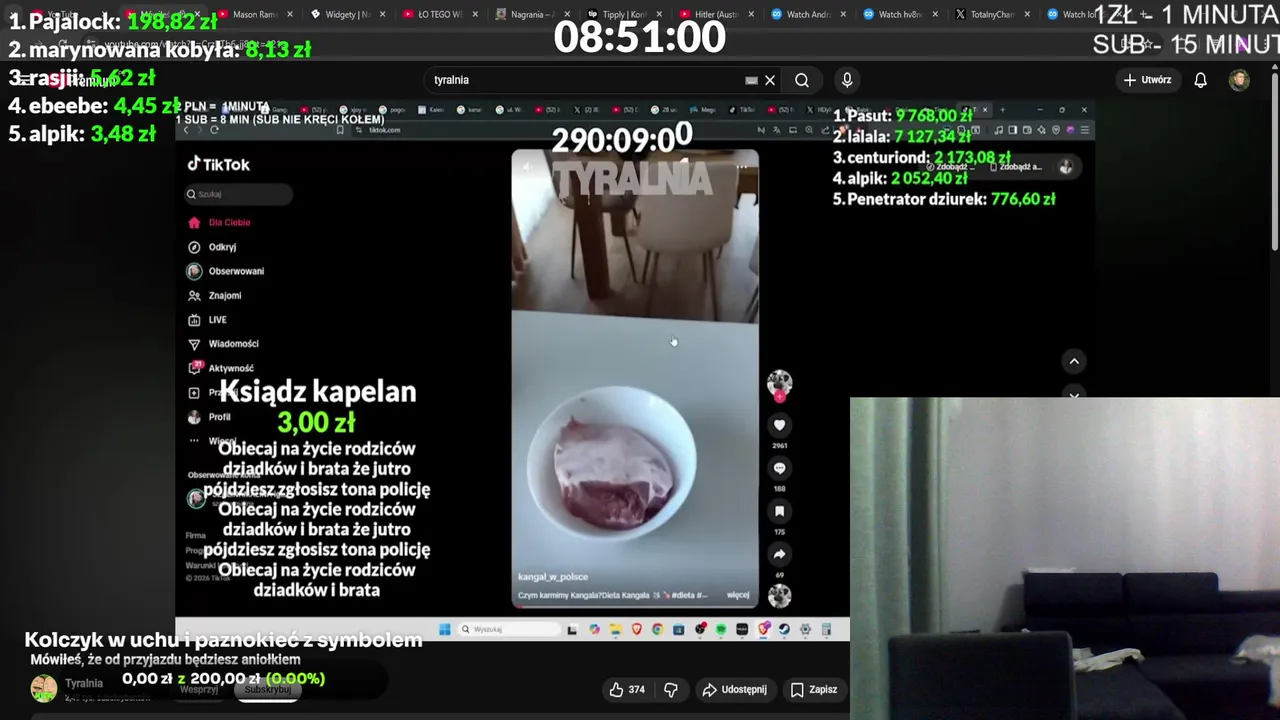The width and height of the screenshot is (1280, 720).
Task: Open the TikTok sound disc icon
Action: [x=779, y=596]
